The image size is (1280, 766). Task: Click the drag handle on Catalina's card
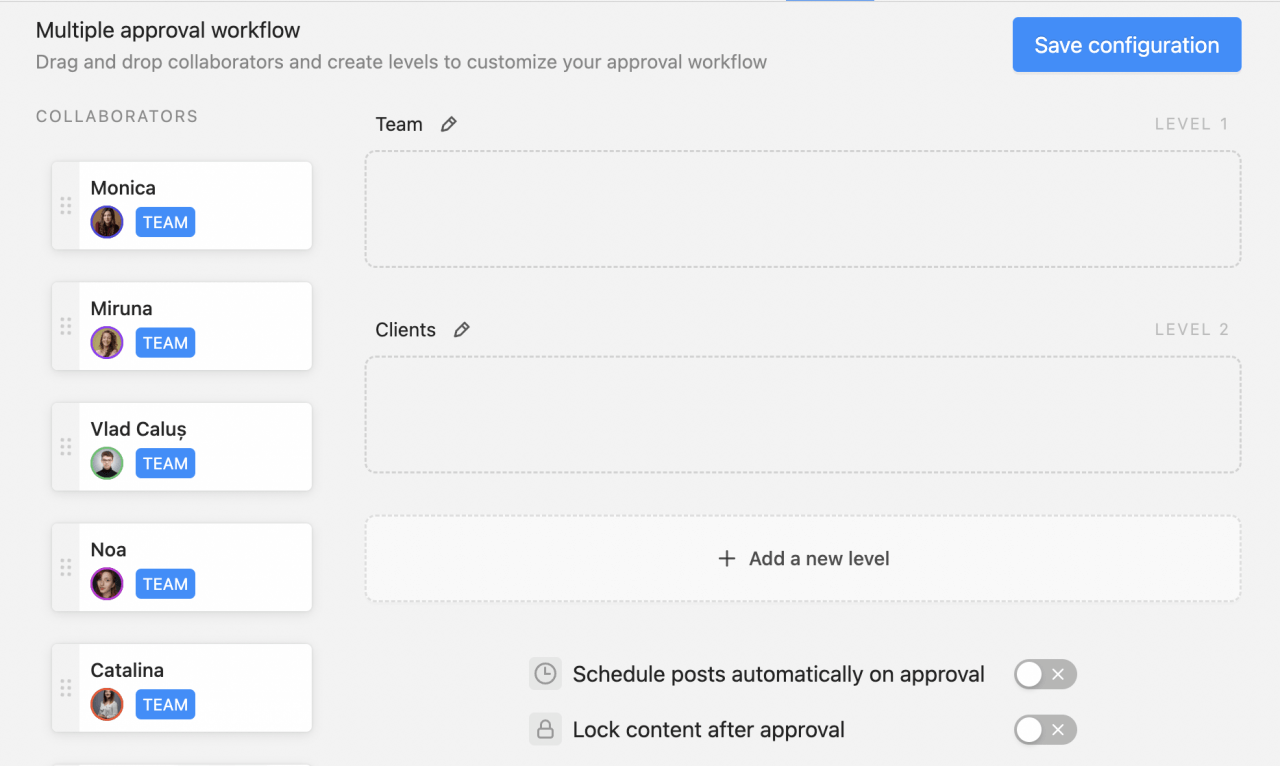(66, 687)
